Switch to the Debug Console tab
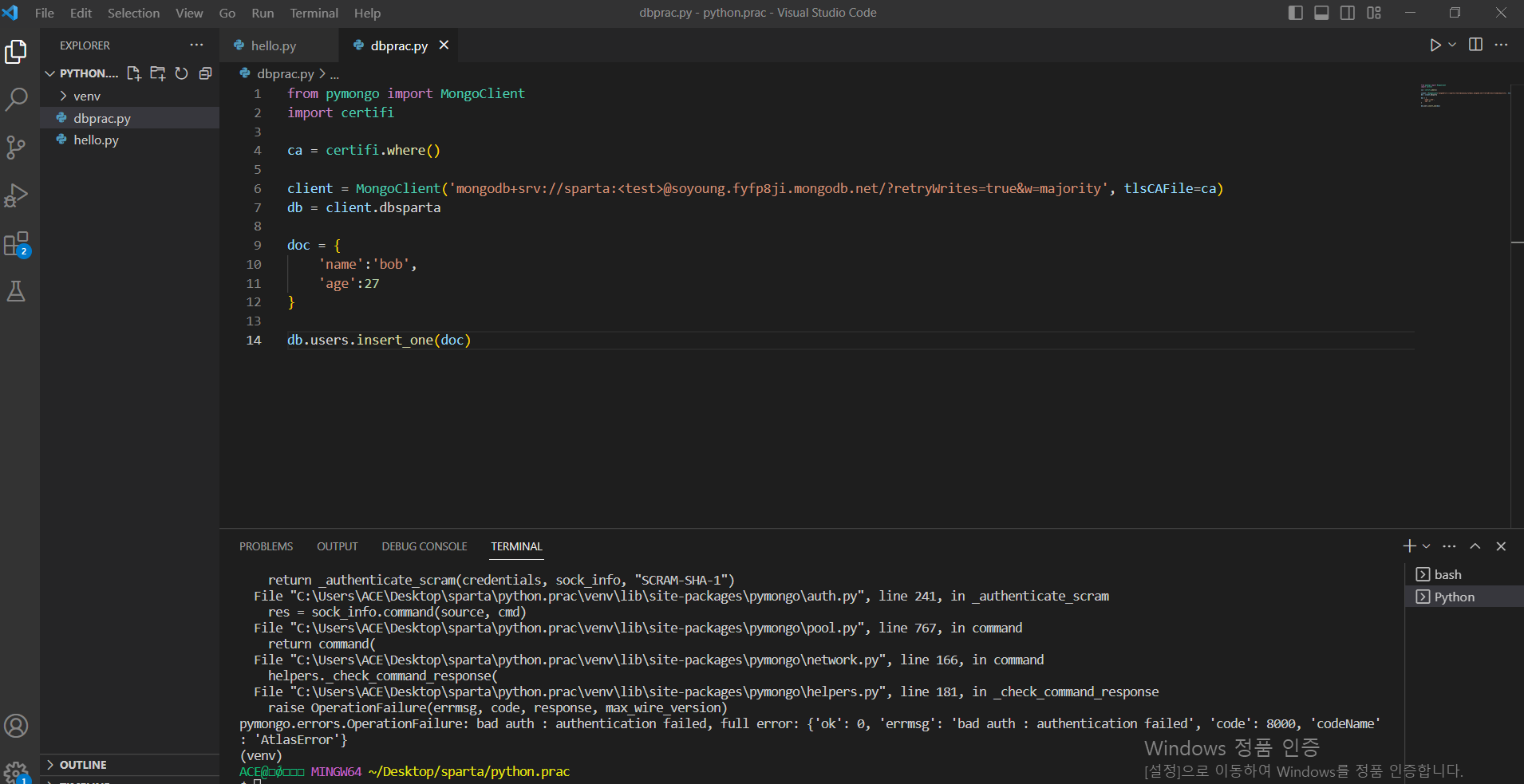 (x=424, y=546)
